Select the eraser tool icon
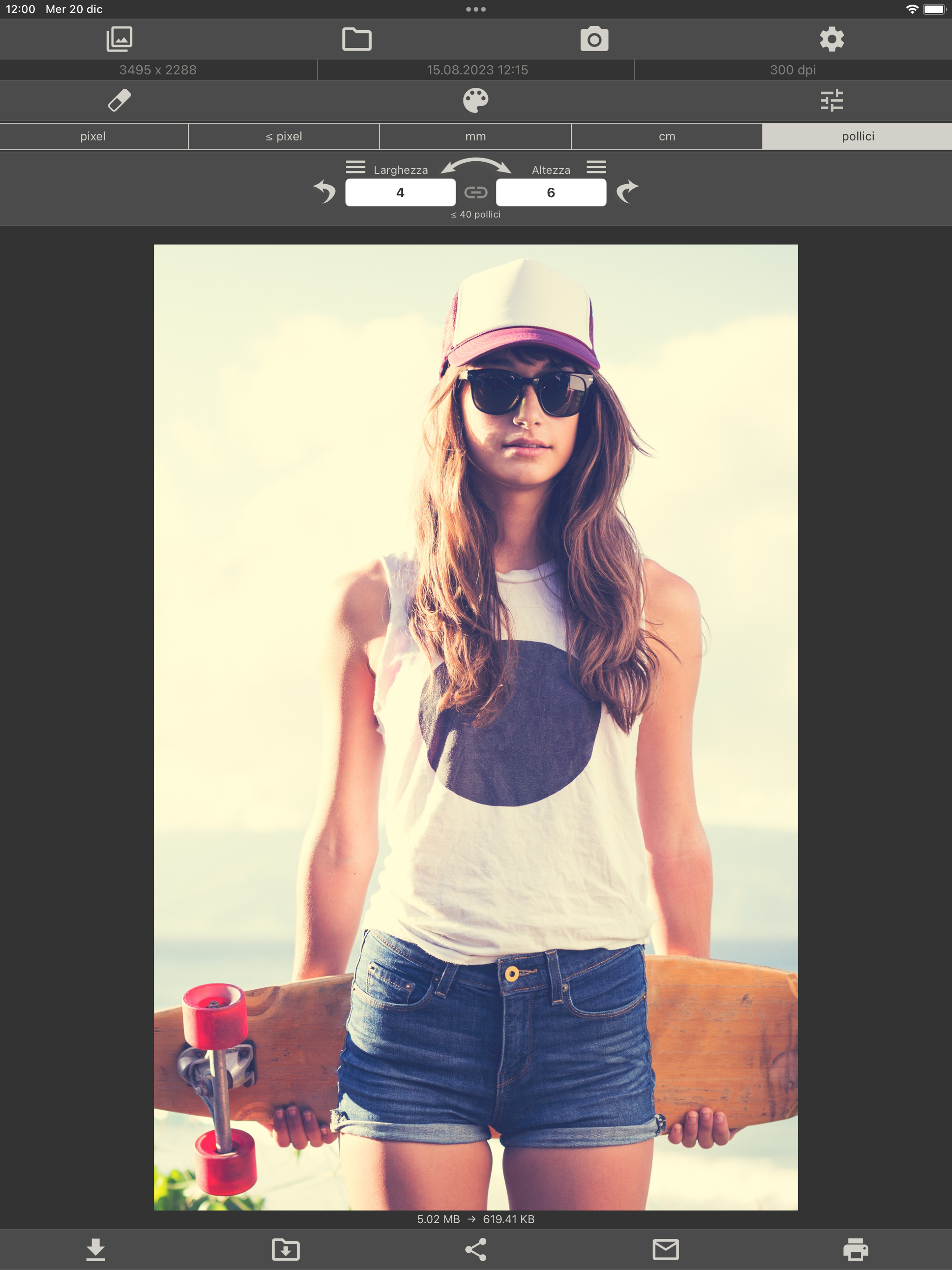Screen dimensions: 952x1270 (119, 100)
